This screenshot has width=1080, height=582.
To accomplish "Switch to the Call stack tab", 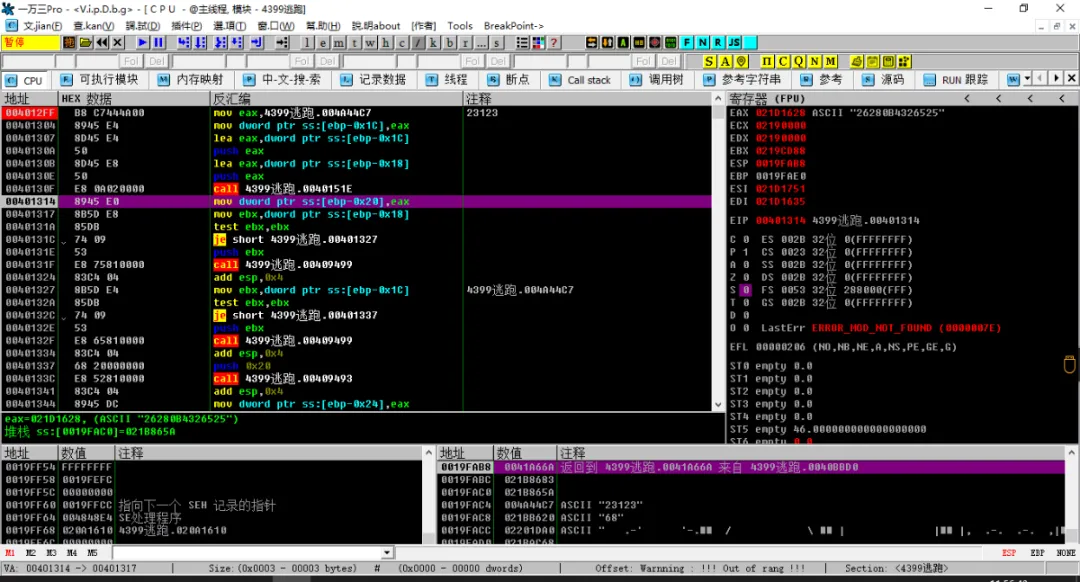I will (581, 80).
